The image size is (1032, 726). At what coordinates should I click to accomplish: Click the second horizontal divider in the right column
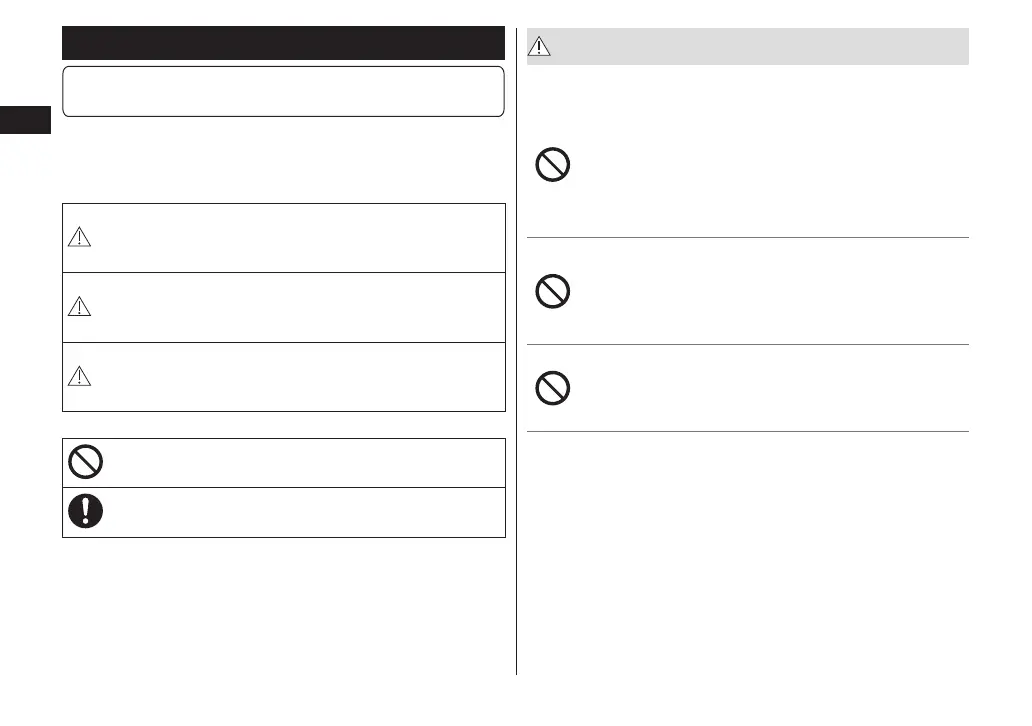[x=748, y=345]
